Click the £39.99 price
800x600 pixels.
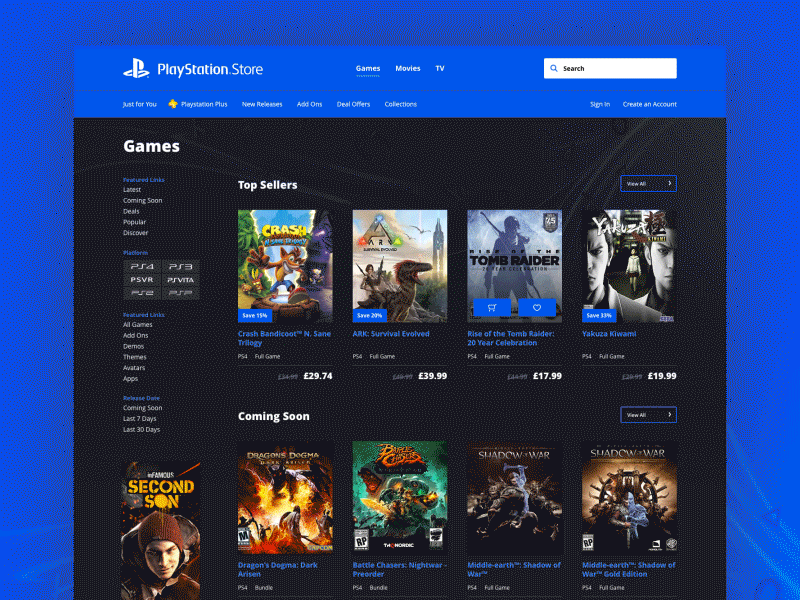pos(433,376)
